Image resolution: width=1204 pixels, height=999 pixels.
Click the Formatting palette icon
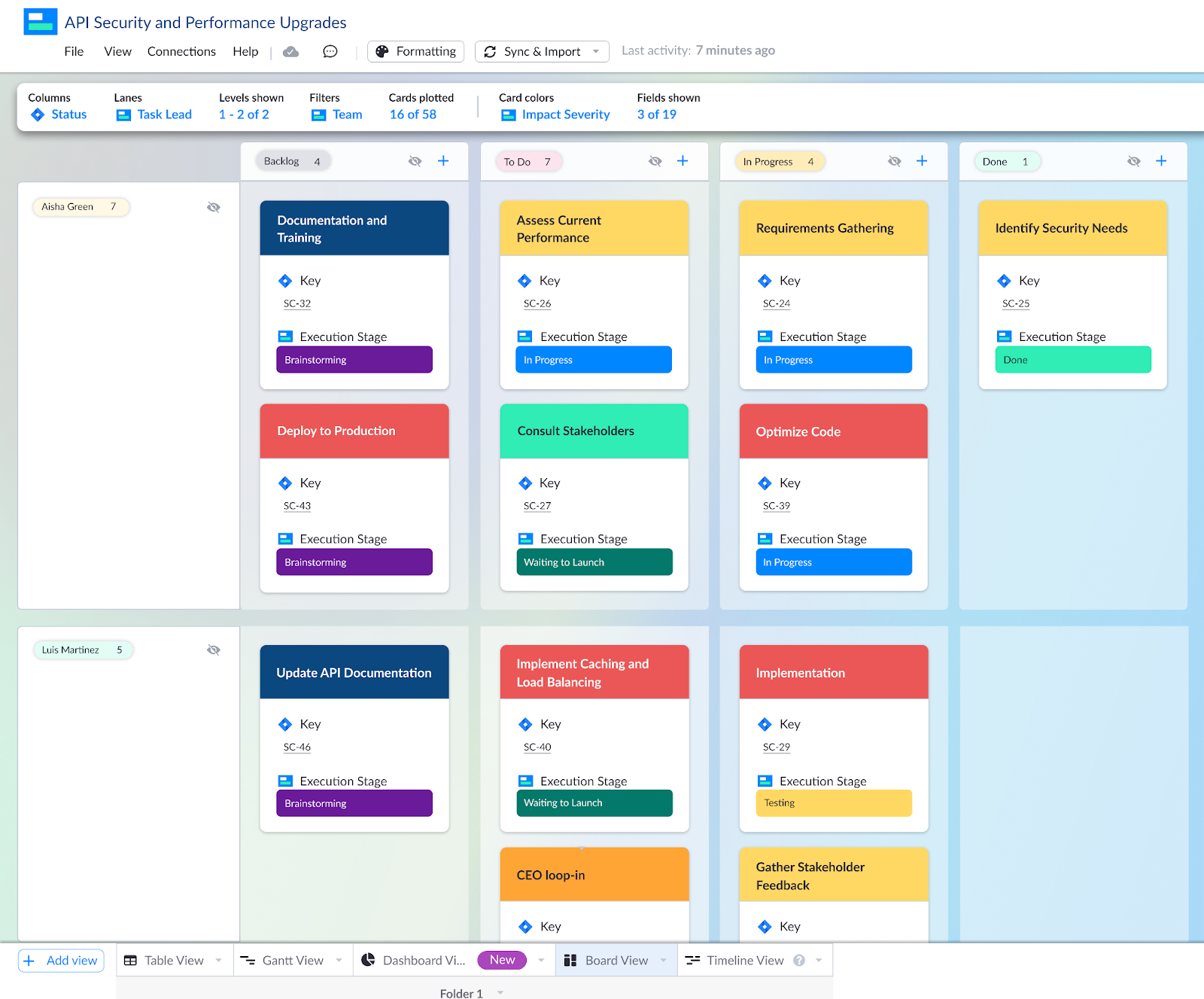384,51
